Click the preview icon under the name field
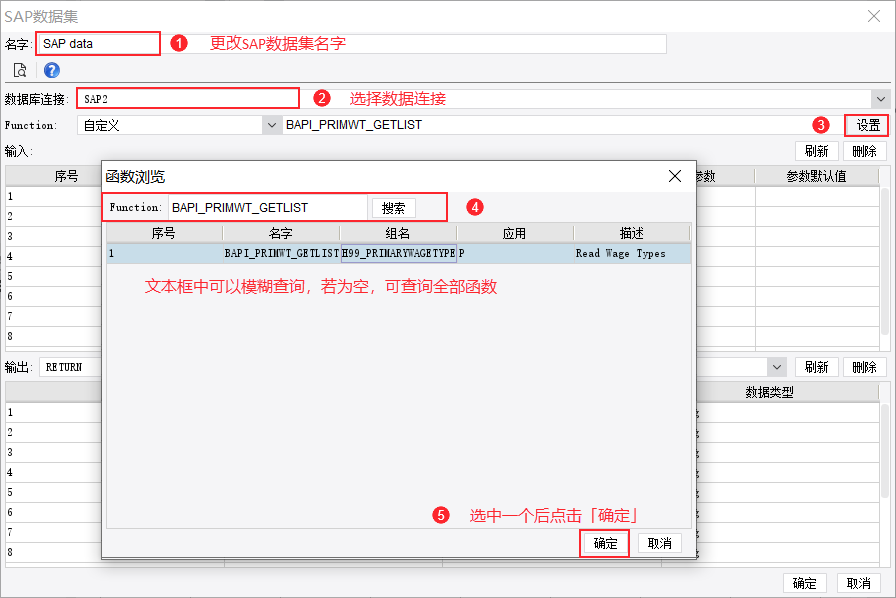Image resolution: width=896 pixels, height=598 pixels. coord(20,70)
